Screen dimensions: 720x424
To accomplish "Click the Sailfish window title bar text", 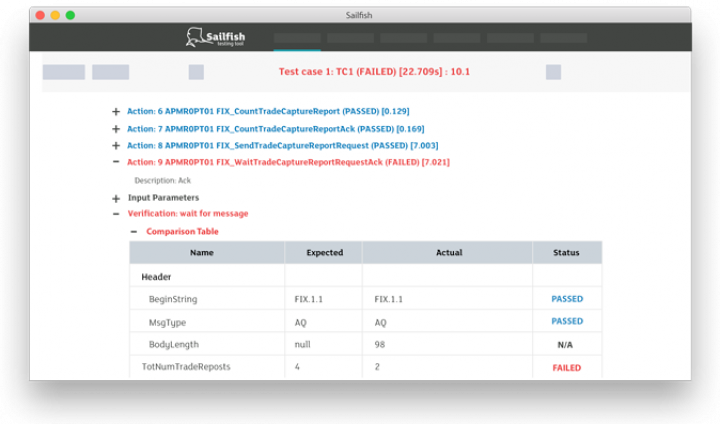I will pos(359,15).
